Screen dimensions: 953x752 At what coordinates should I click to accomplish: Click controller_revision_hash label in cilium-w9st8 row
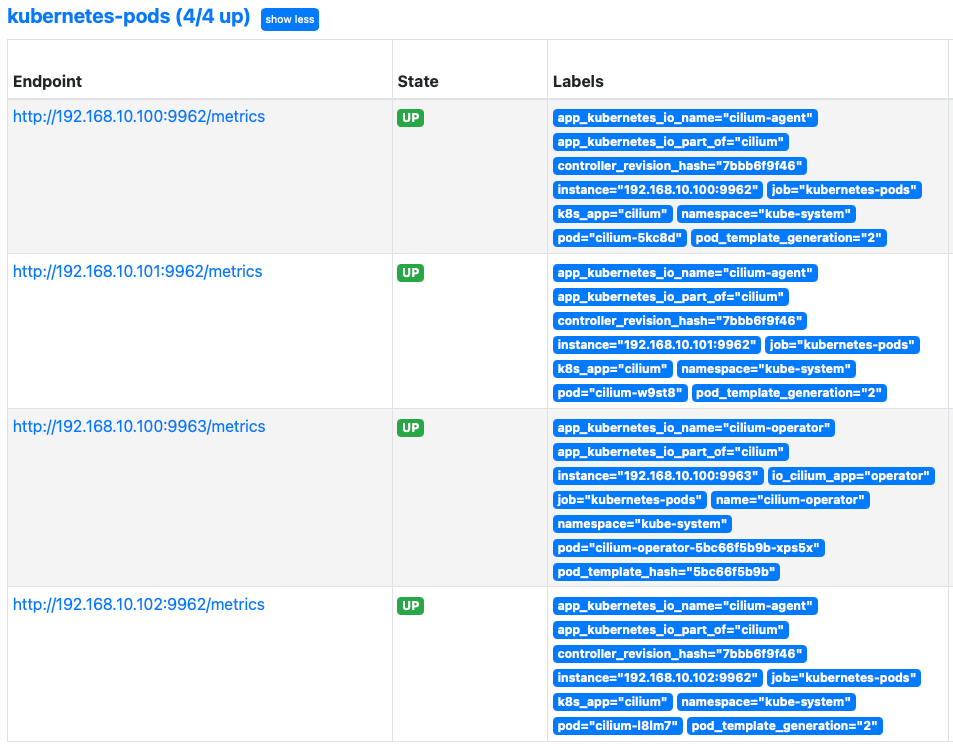pos(680,321)
